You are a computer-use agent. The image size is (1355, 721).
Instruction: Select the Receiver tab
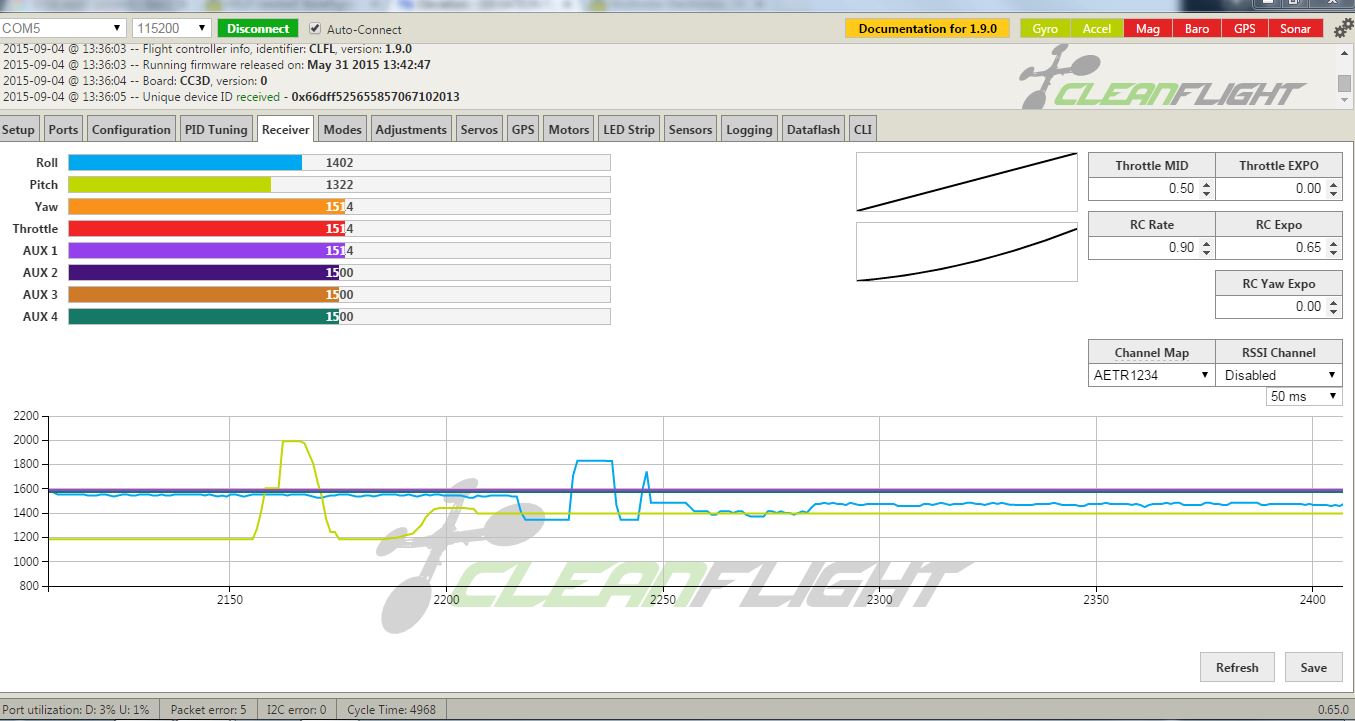[x=286, y=129]
